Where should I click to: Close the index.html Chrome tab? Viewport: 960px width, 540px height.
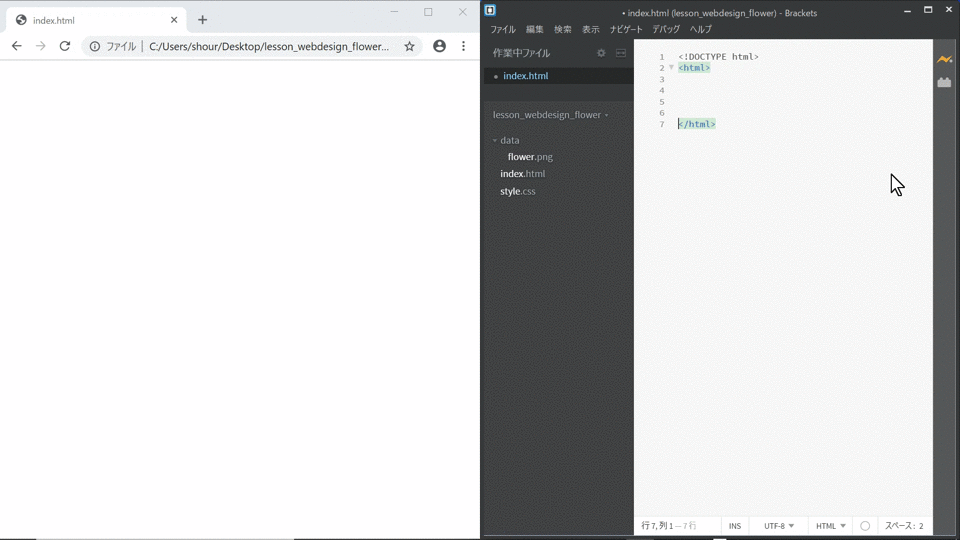point(174,20)
